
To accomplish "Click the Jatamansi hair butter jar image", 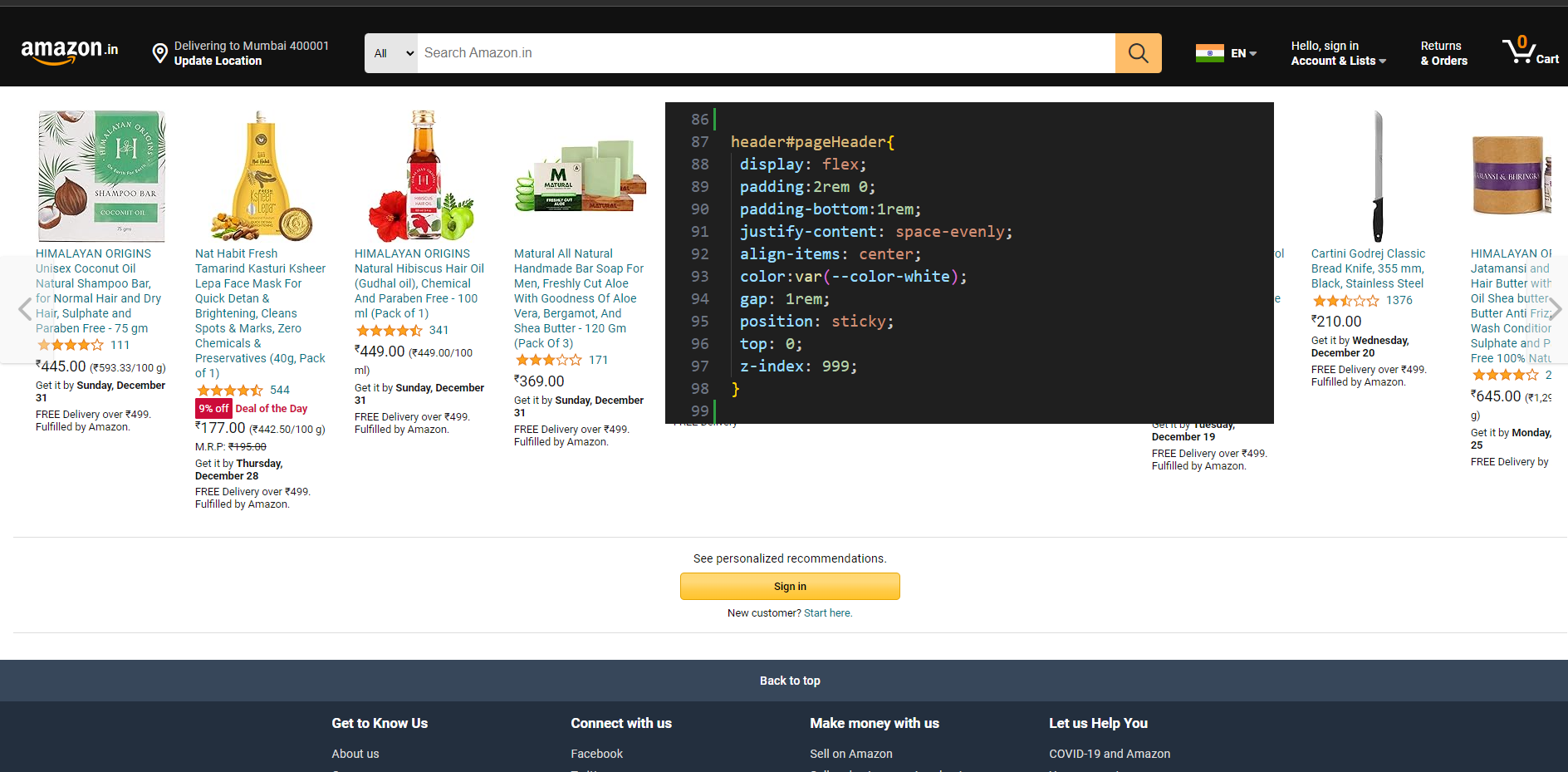I will coord(1511,176).
